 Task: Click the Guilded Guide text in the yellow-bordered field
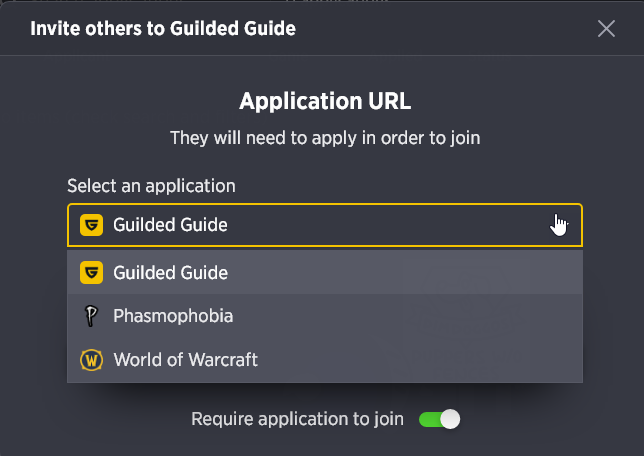[170, 225]
